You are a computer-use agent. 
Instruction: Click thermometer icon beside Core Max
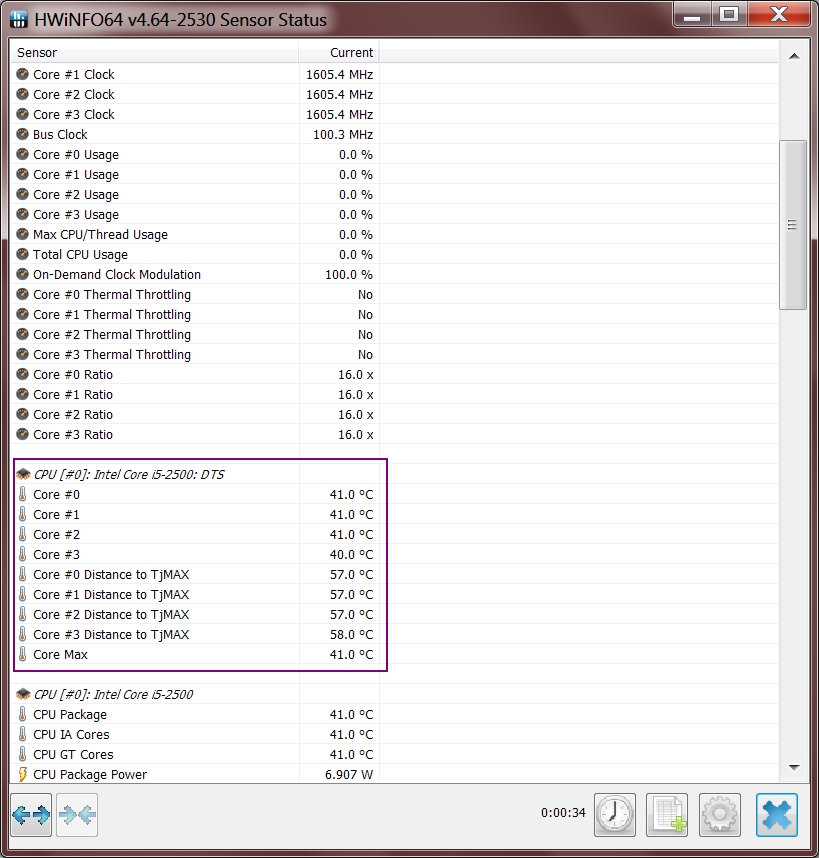point(22,654)
